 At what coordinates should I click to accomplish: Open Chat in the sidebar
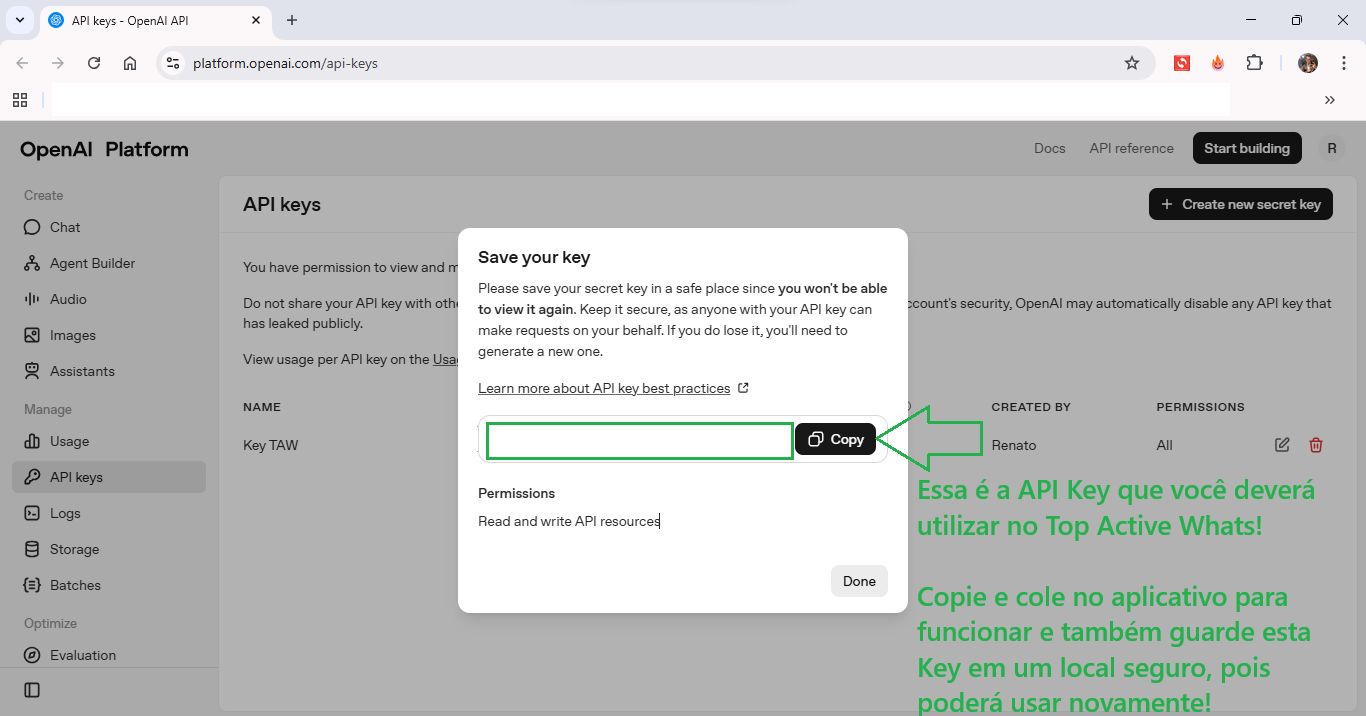point(65,227)
